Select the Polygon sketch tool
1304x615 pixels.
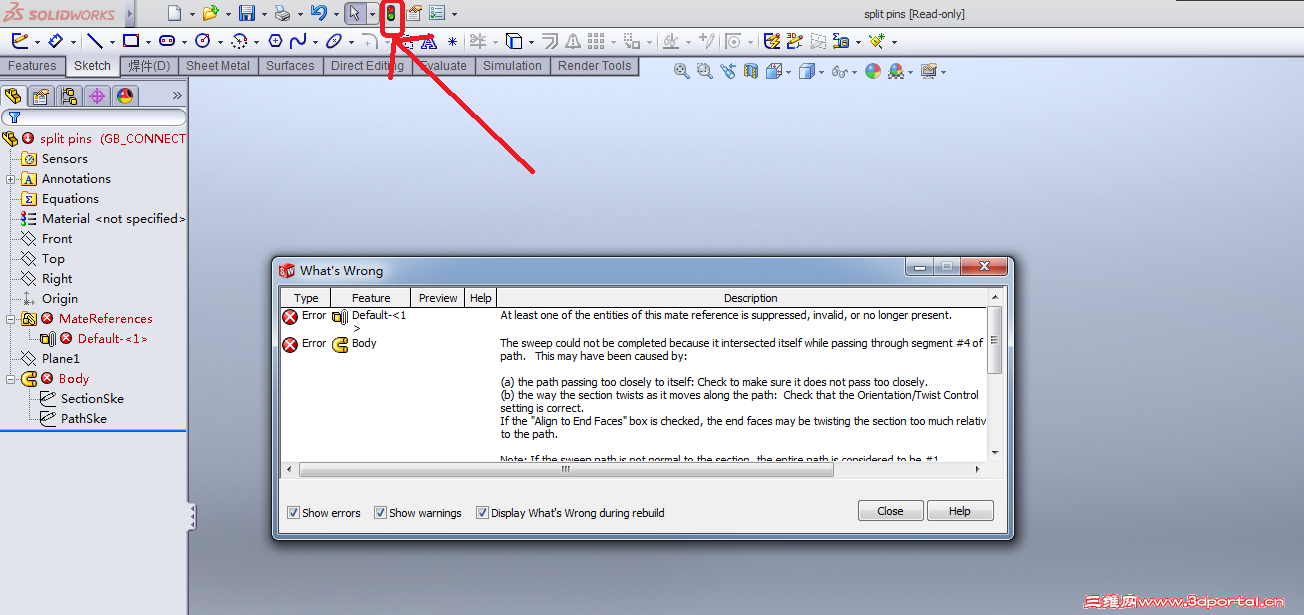[275, 41]
